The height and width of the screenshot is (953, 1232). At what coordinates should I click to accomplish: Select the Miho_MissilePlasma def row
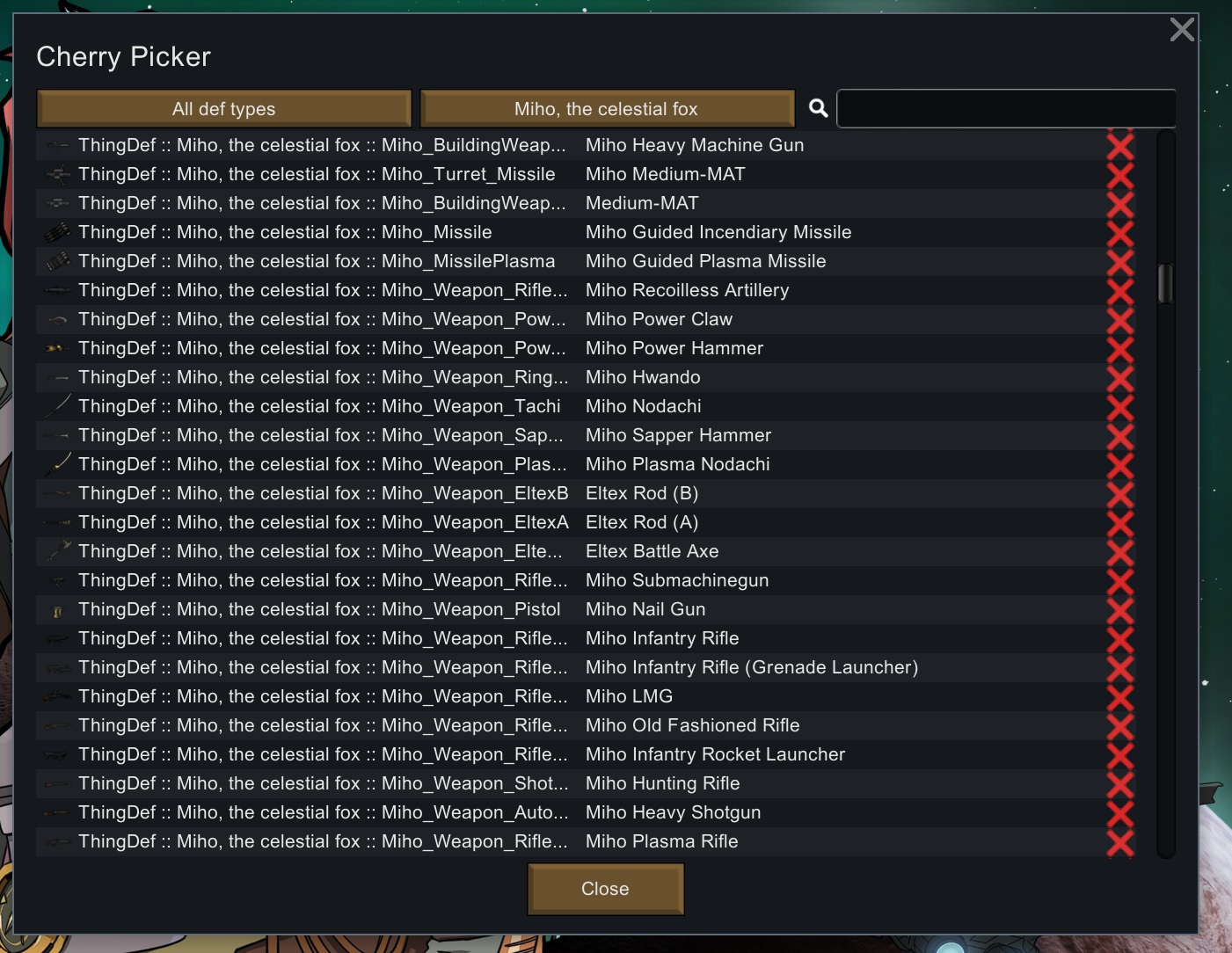tap(586, 261)
